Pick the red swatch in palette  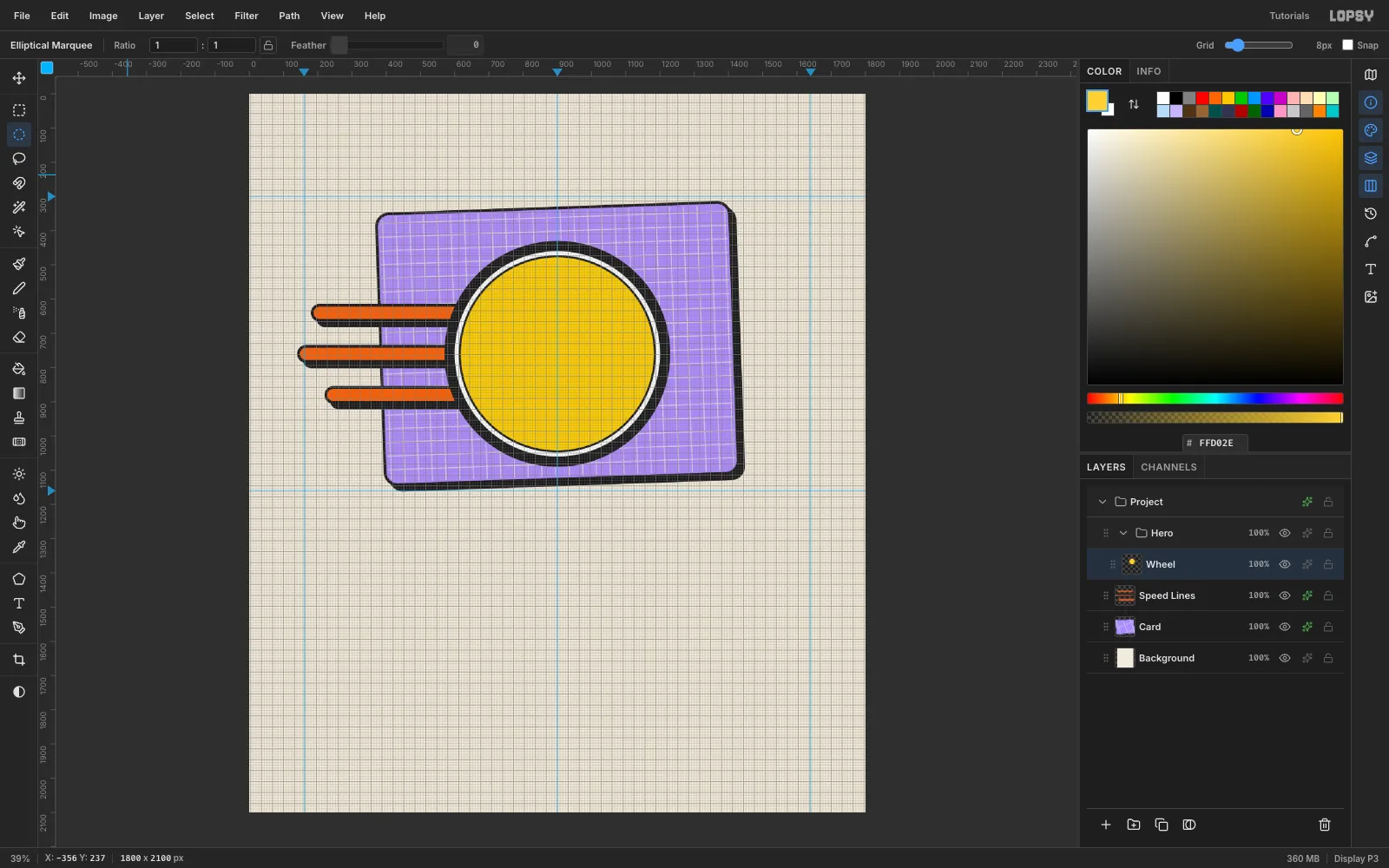click(x=1202, y=98)
